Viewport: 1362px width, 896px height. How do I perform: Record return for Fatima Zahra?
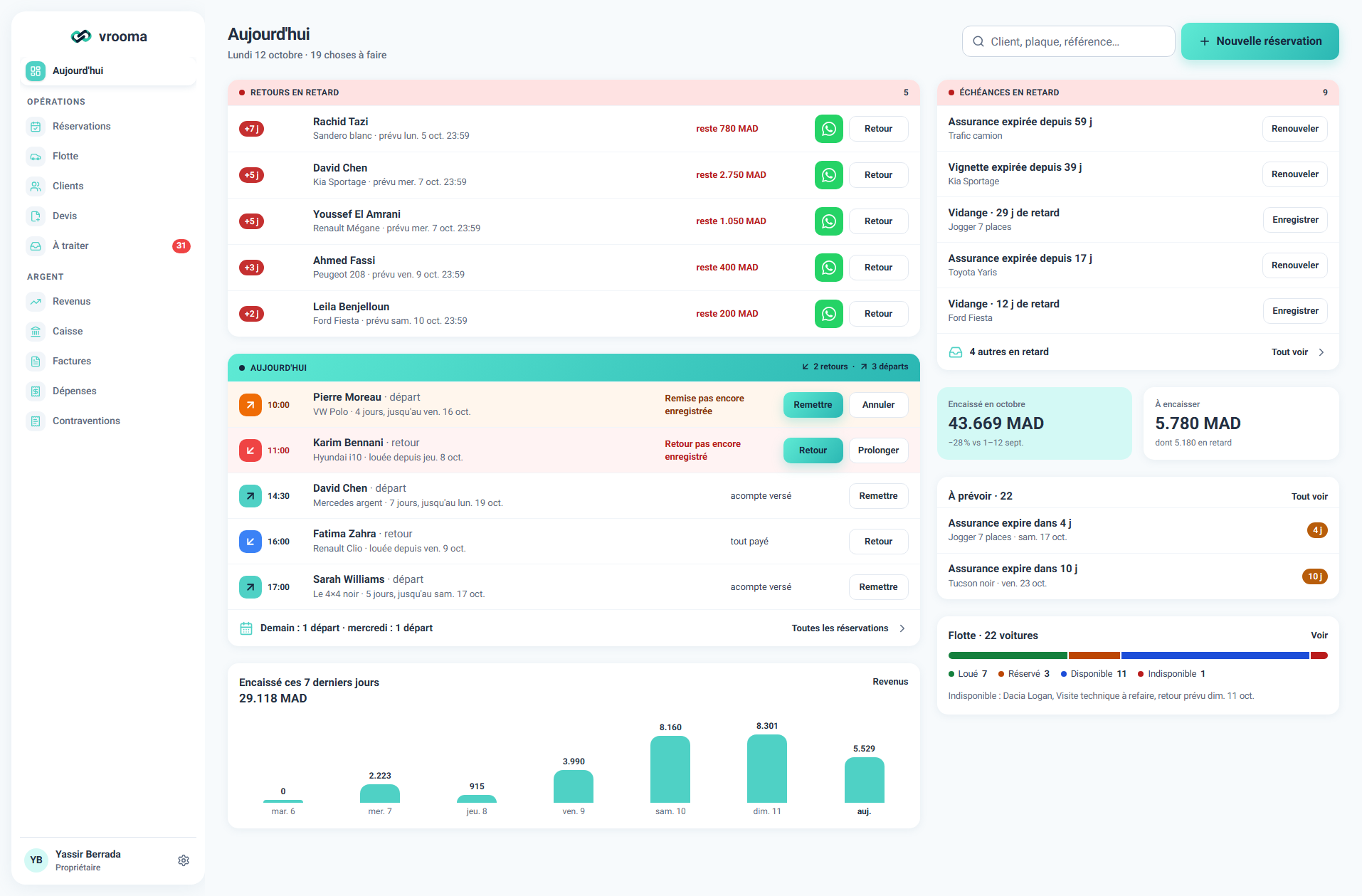[878, 542]
